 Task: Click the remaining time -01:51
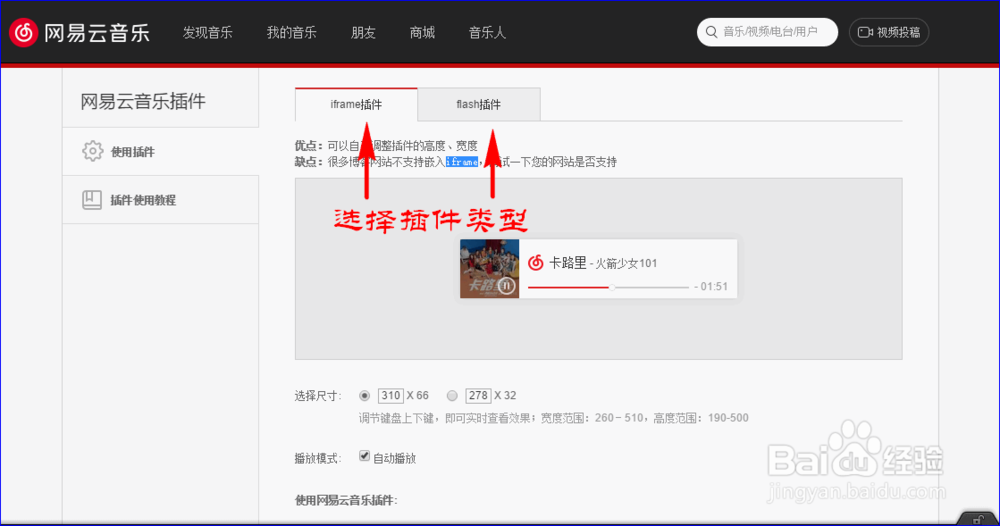click(711, 286)
